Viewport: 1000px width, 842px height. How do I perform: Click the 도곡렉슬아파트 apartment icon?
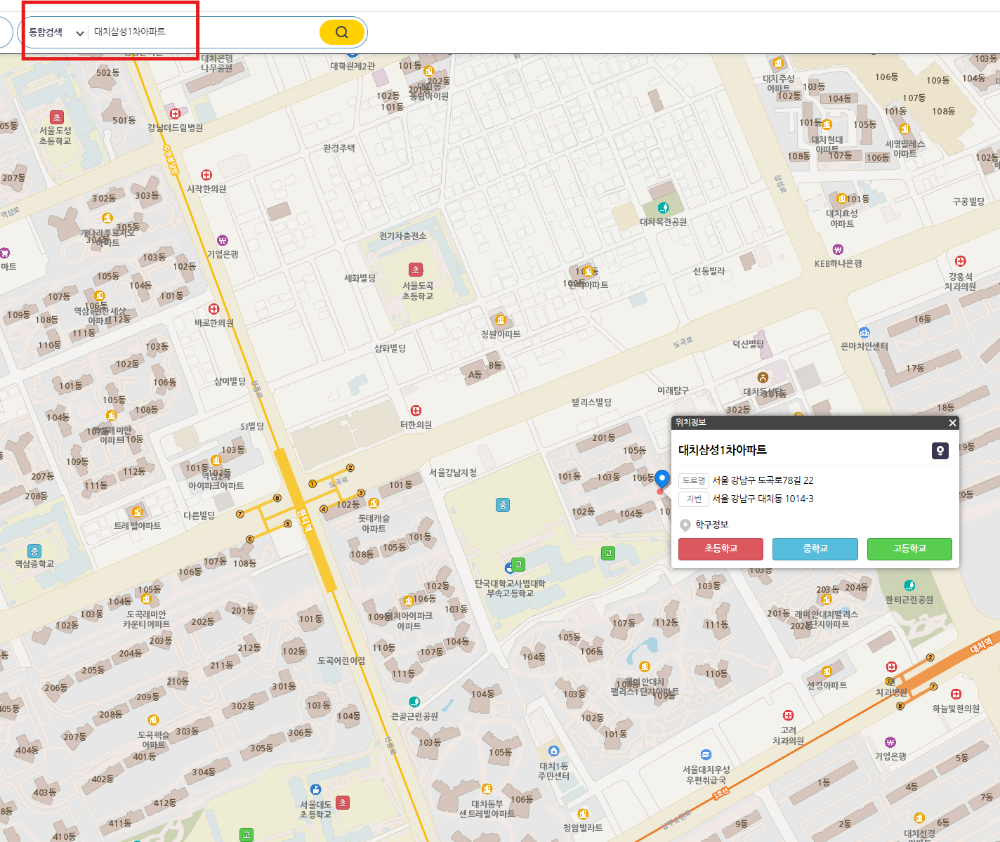click(153, 721)
